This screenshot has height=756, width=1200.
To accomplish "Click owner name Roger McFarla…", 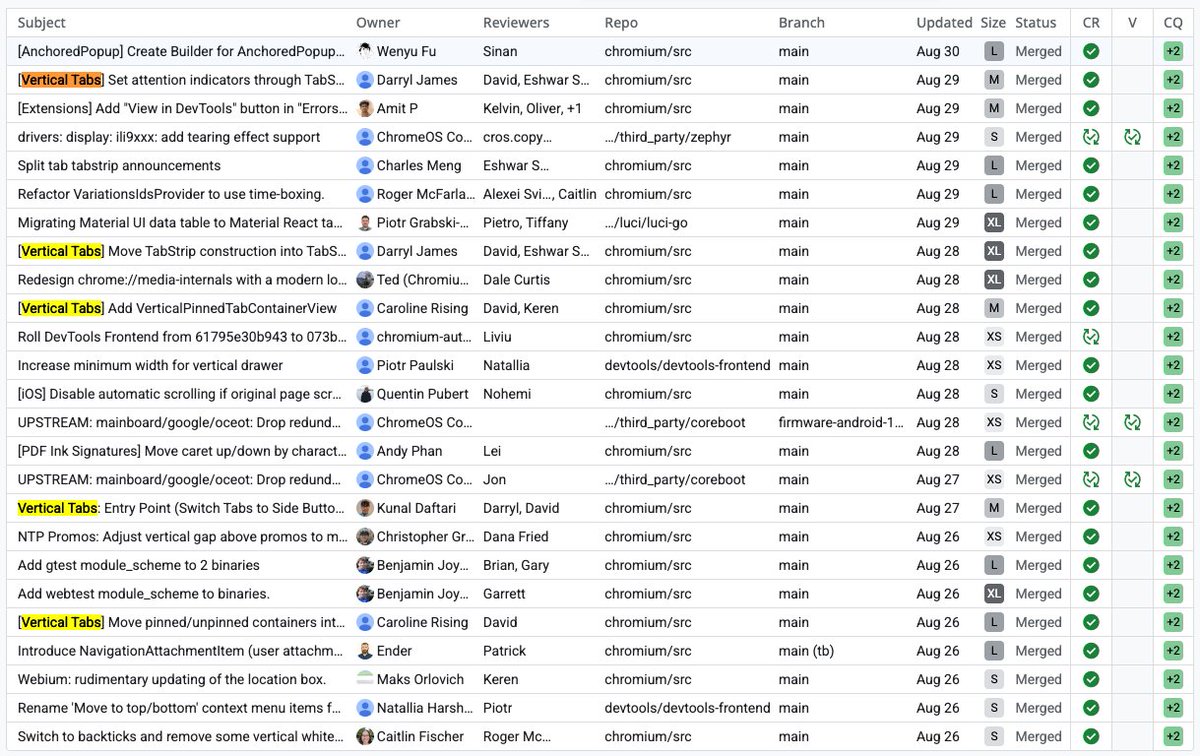I will coord(424,194).
